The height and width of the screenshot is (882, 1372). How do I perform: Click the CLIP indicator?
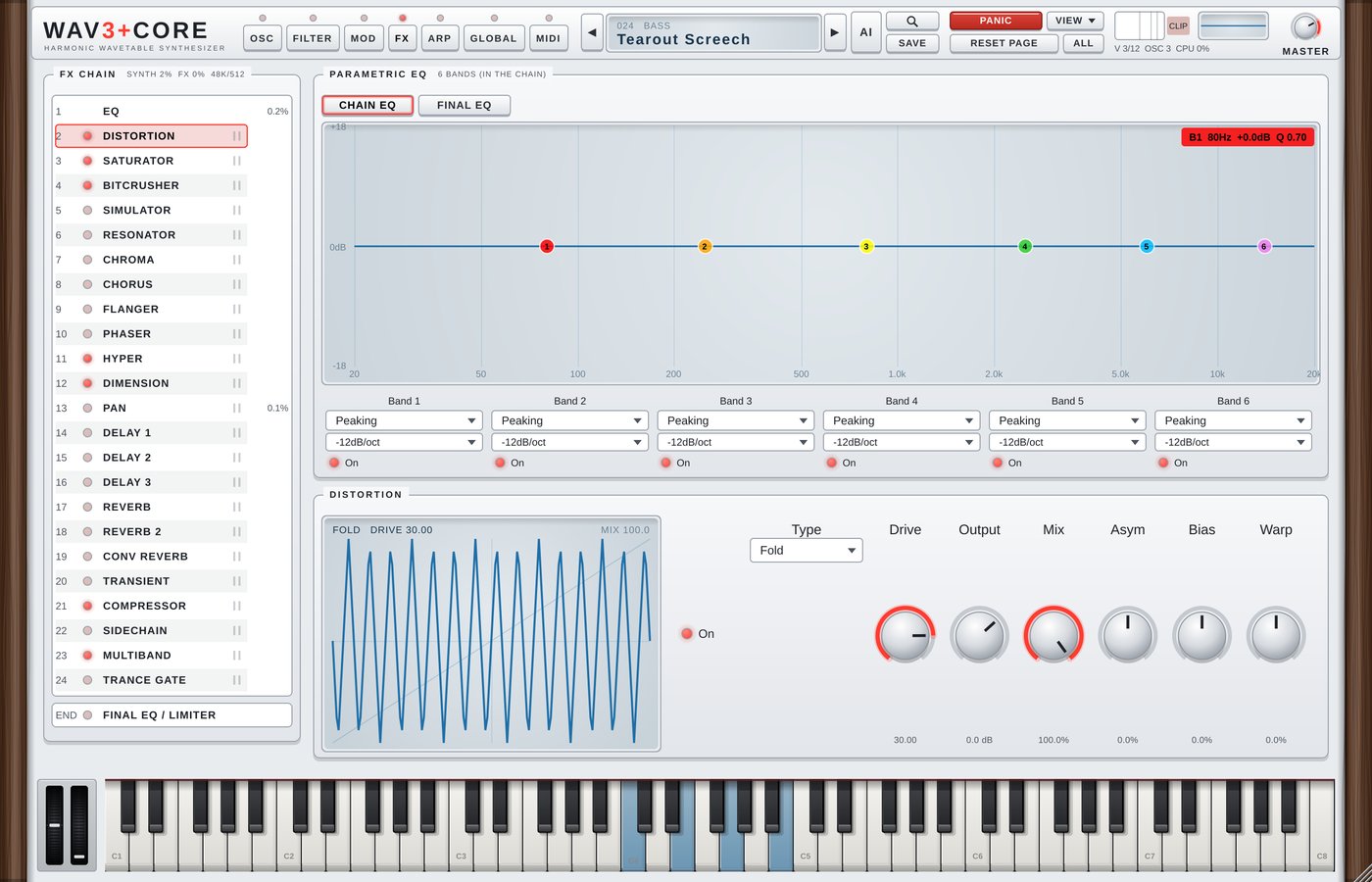(x=1178, y=25)
